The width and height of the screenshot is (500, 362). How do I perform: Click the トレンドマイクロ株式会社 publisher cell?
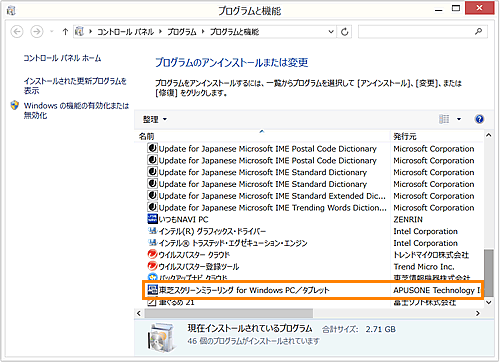[431, 255]
